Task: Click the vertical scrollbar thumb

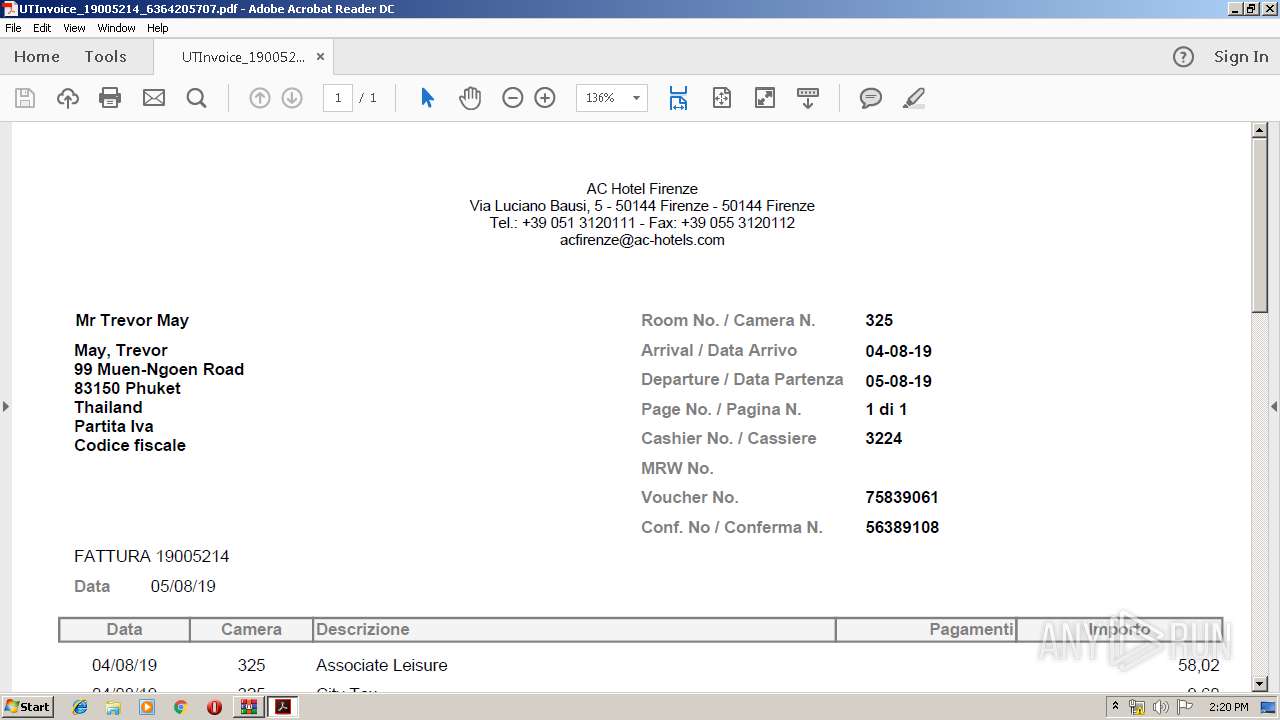Action: 1260,225
